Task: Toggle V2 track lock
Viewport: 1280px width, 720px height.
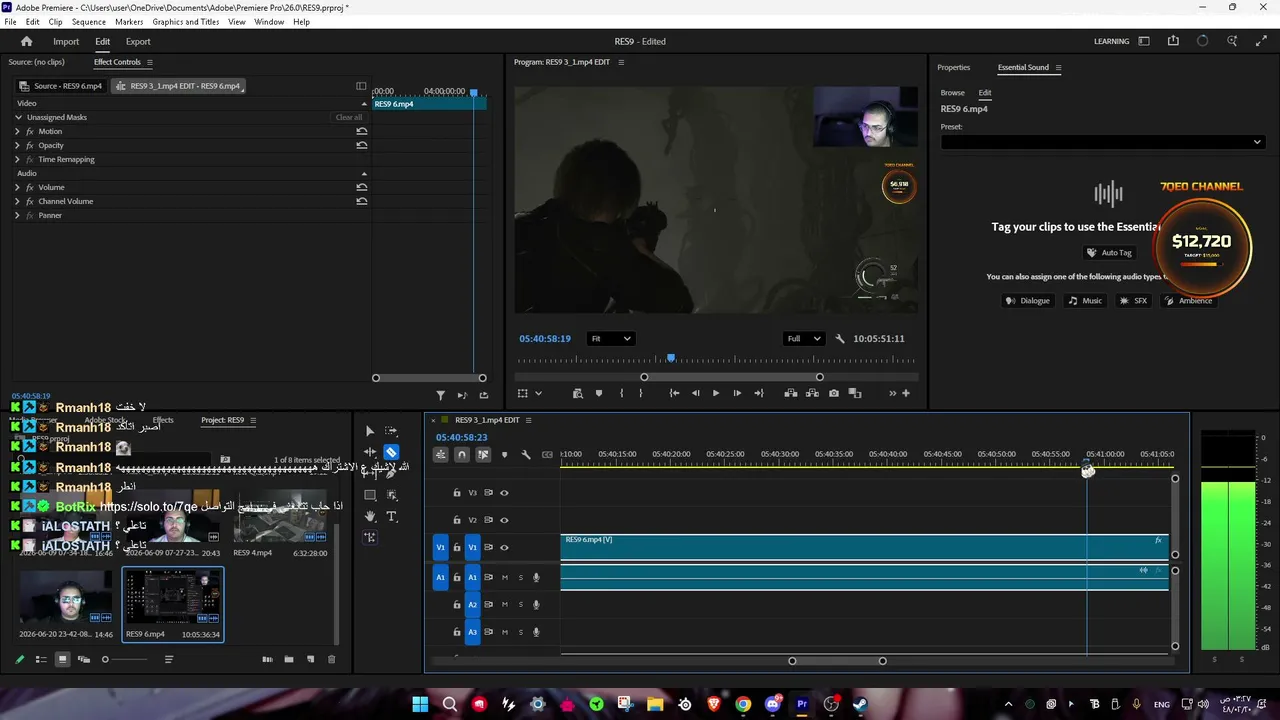Action: click(x=457, y=520)
